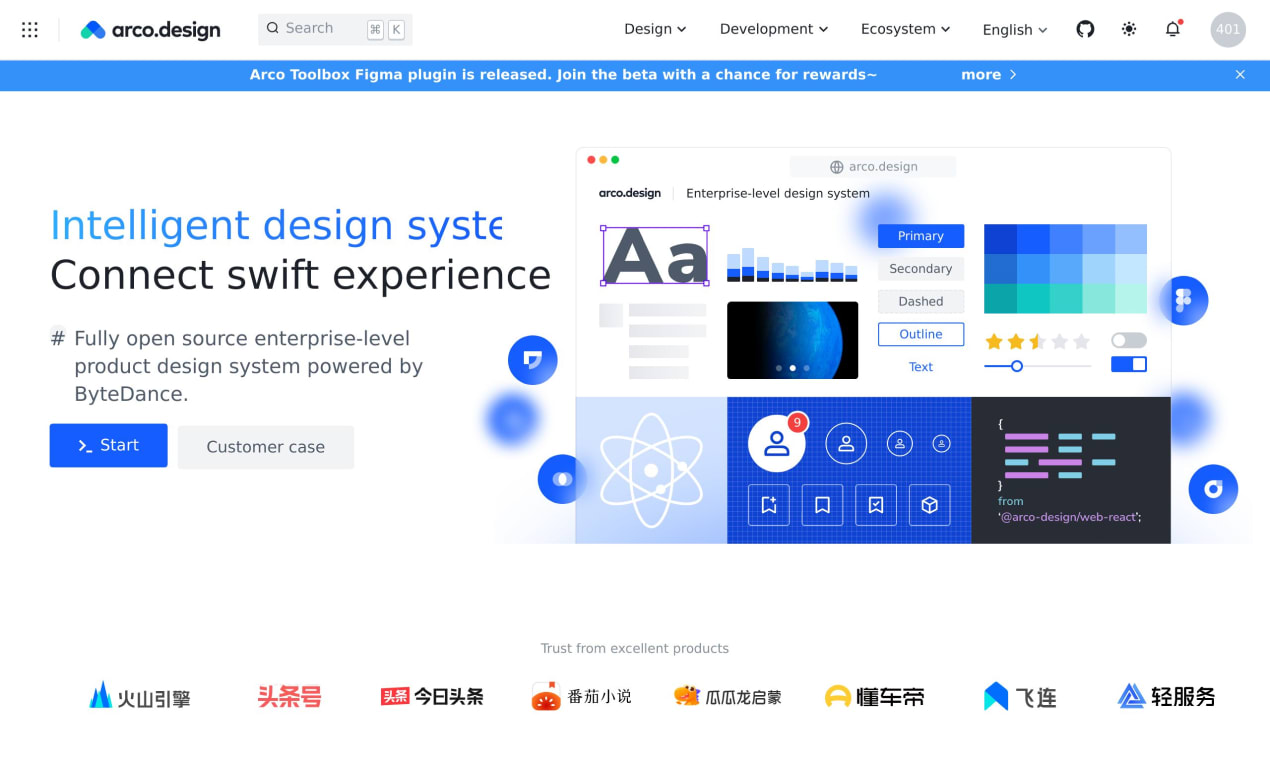This screenshot has height=760, width=1270.
Task: Click the lightest mint green swatch
Action: (x=1131, y=299)
